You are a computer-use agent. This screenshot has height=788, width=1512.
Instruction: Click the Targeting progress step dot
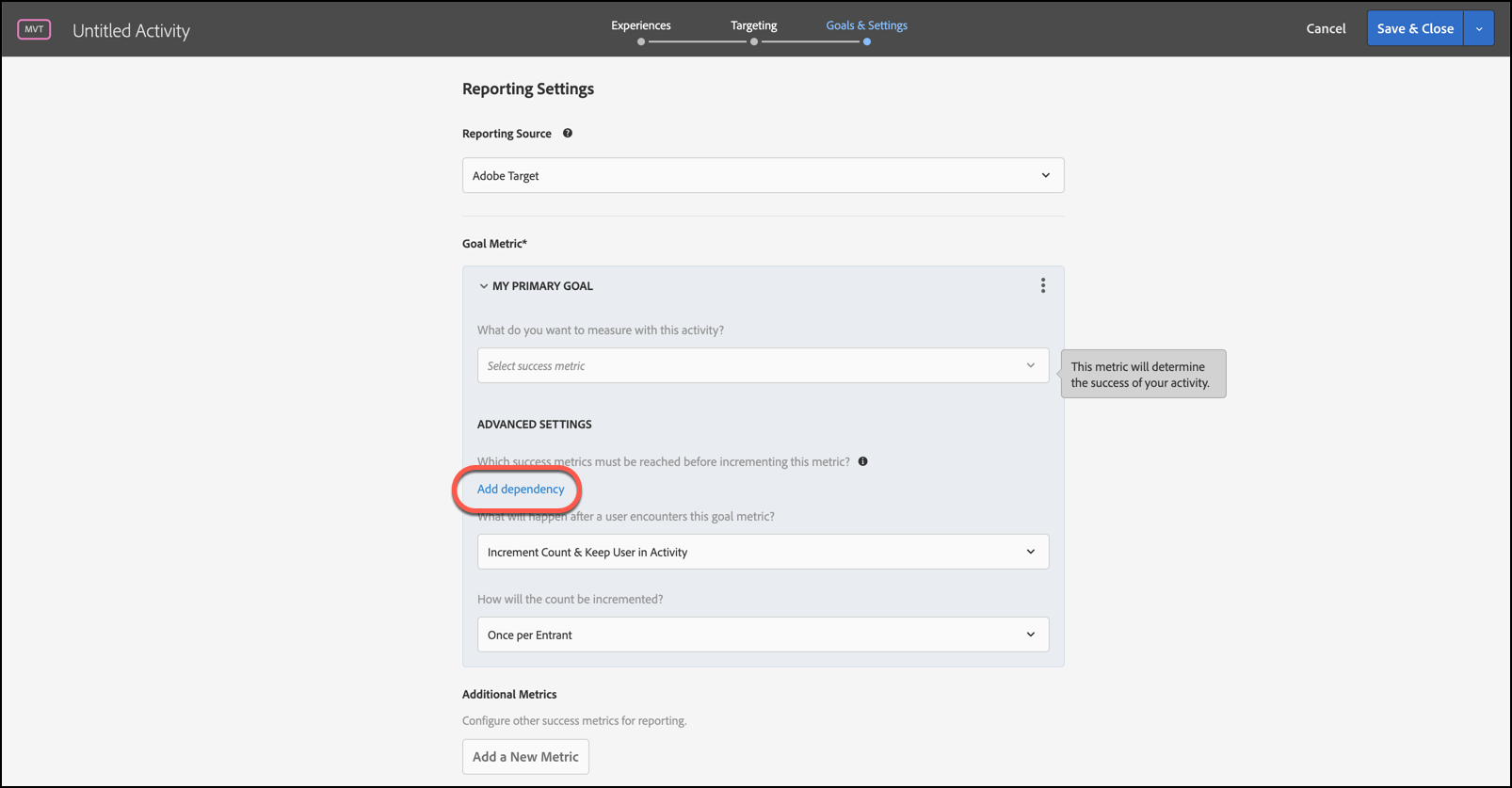tap(754, 41)
